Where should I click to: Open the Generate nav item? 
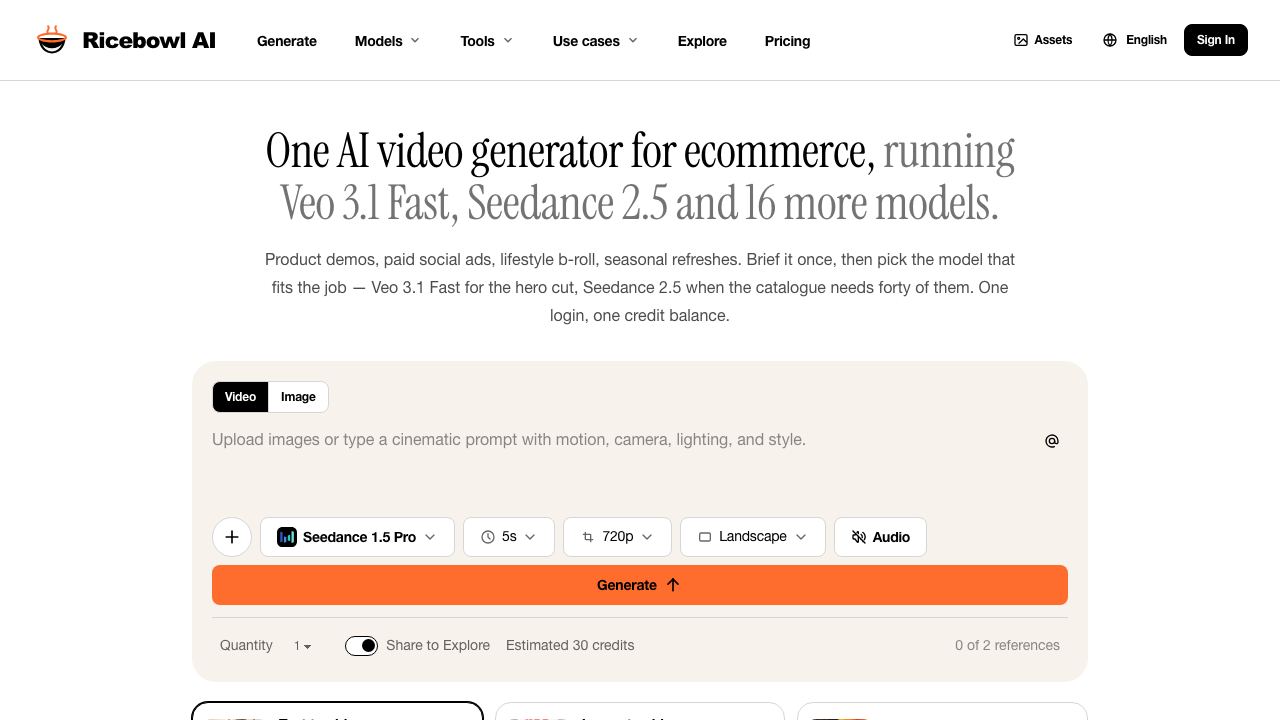point(287,41)
